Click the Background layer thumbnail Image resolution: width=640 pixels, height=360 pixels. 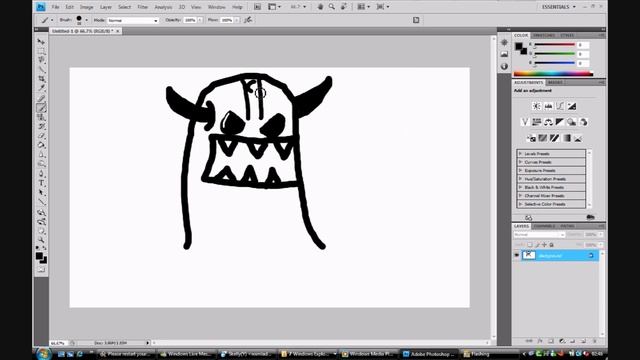529,256
